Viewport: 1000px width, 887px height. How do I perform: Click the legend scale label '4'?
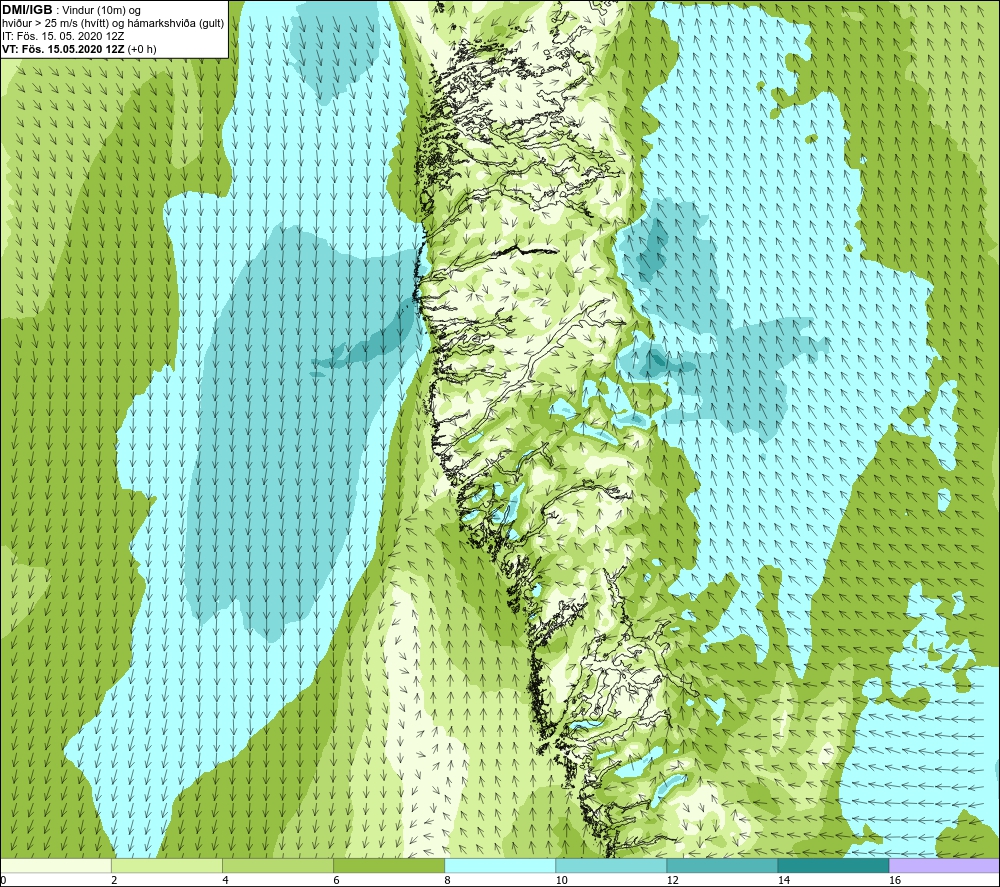click(225, 881)
